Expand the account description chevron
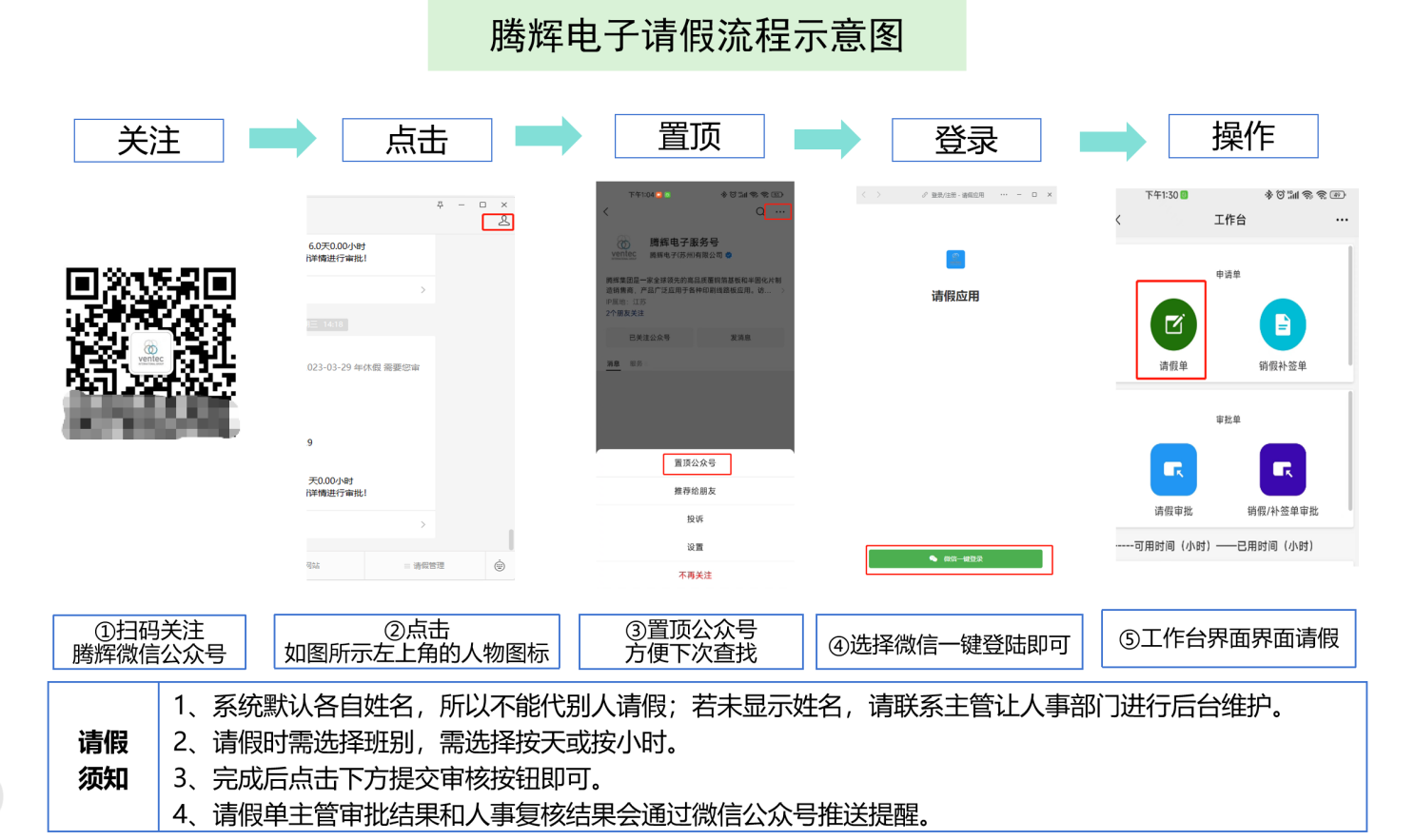The image size is (1415, 840). (x=782, y=290)
